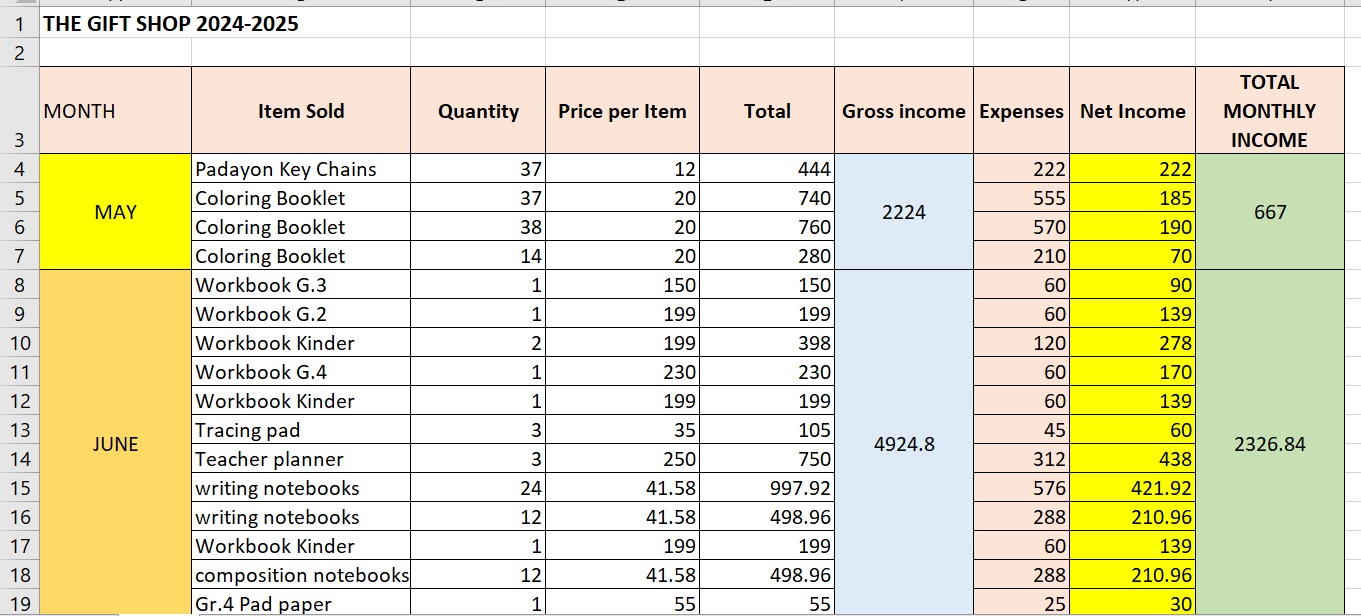This screenshot has height=616, width=1361.
Task: Select the "Gr.4 Pad paper" cell
Action: 263,604
